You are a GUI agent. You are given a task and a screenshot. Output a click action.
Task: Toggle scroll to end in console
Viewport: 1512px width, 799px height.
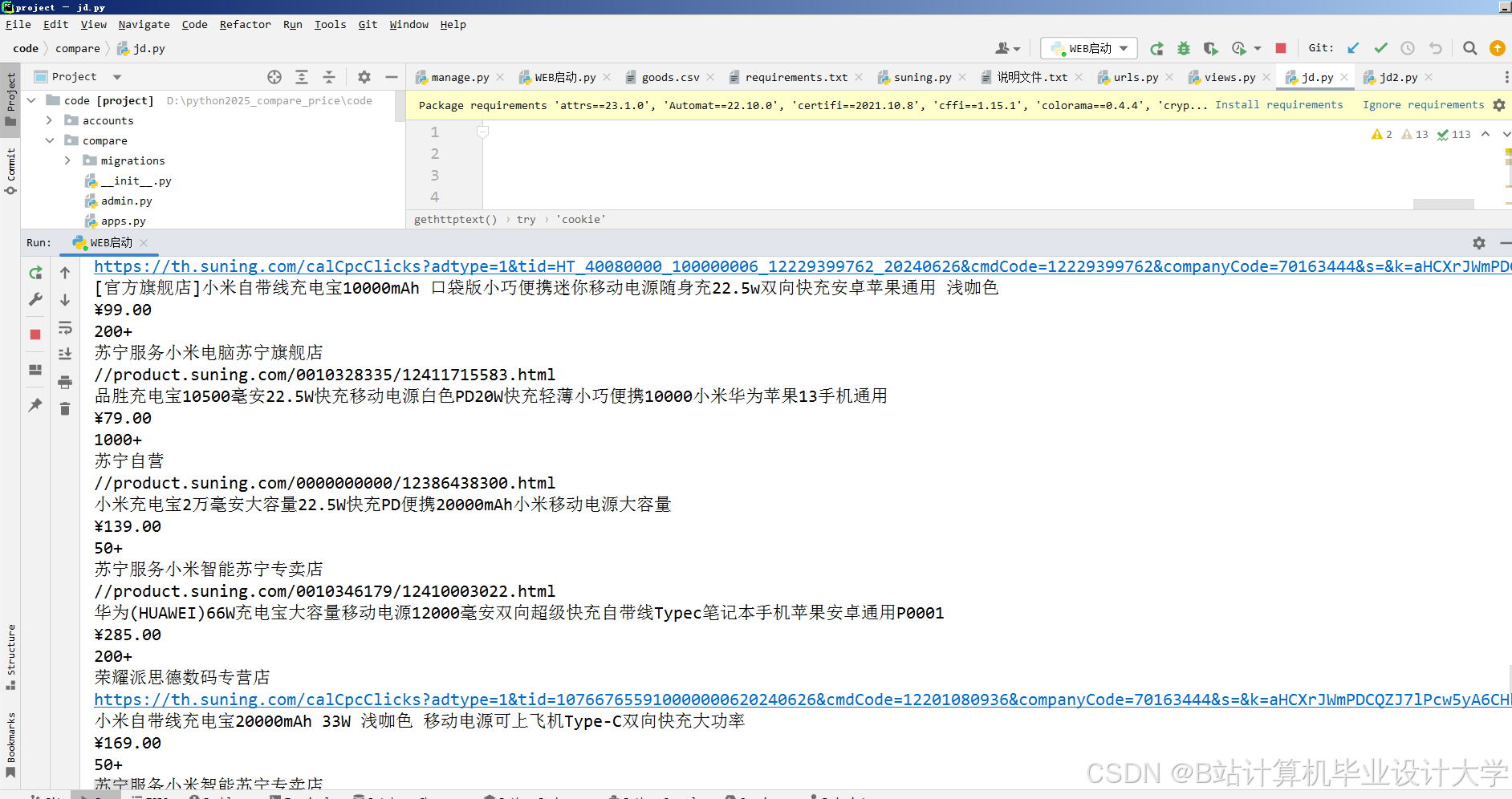click(65, 354)
